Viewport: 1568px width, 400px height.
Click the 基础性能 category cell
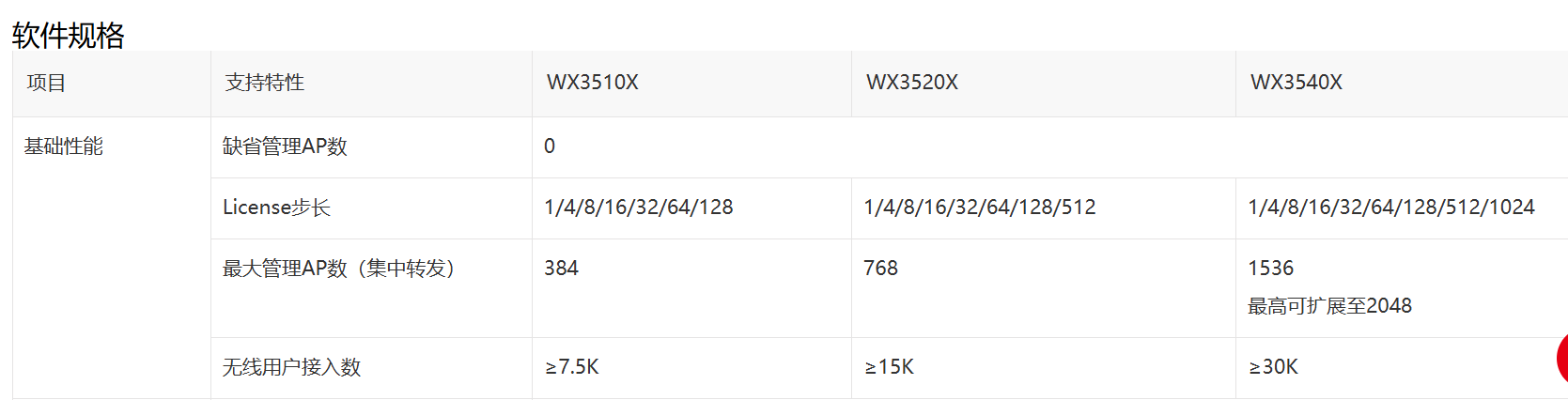pyautogui.click(x=64, y=146)
